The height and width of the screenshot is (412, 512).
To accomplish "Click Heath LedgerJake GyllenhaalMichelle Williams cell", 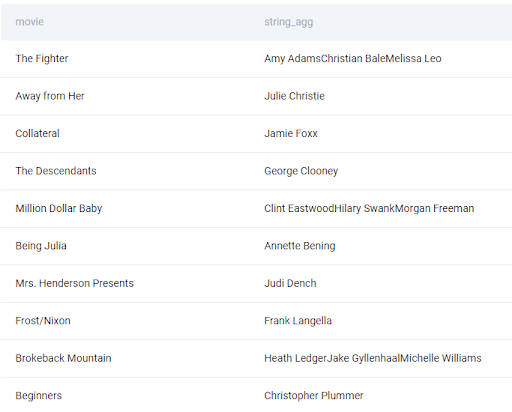I will 373,358.
